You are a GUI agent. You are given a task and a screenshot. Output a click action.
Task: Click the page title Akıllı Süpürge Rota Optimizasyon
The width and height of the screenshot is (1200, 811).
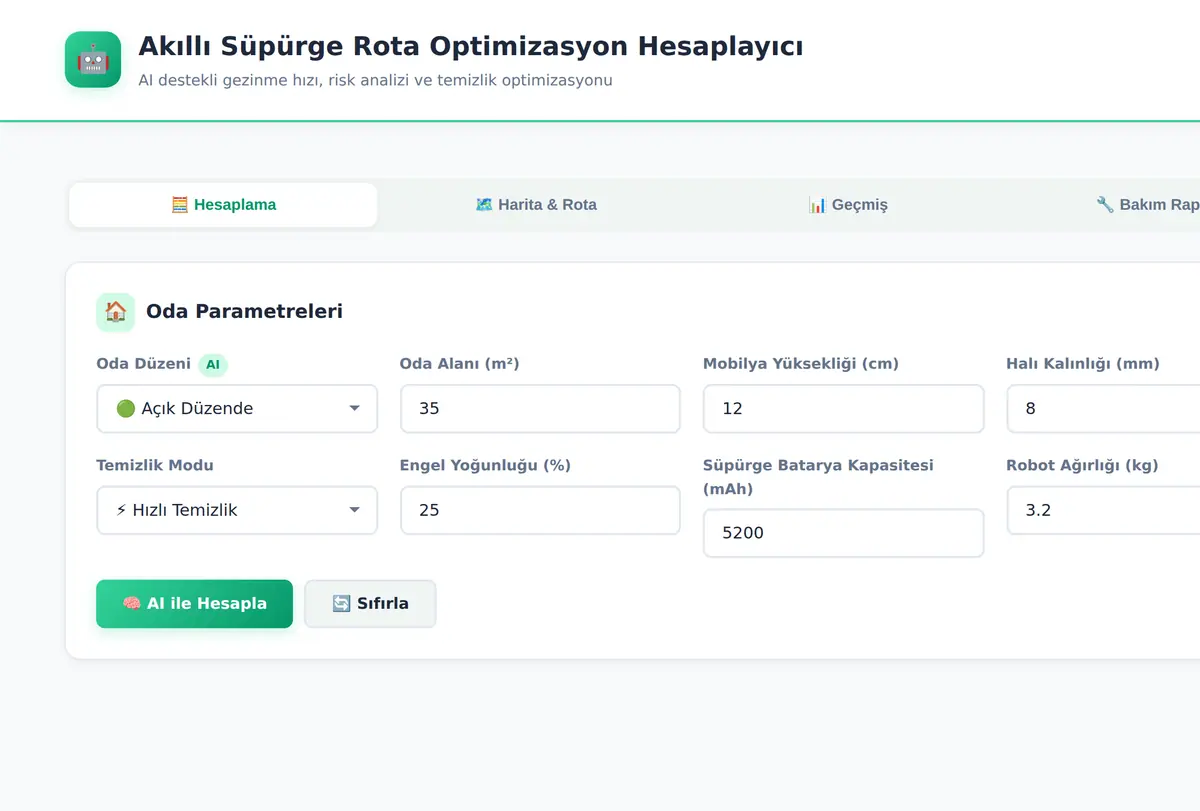click(470, 46)
